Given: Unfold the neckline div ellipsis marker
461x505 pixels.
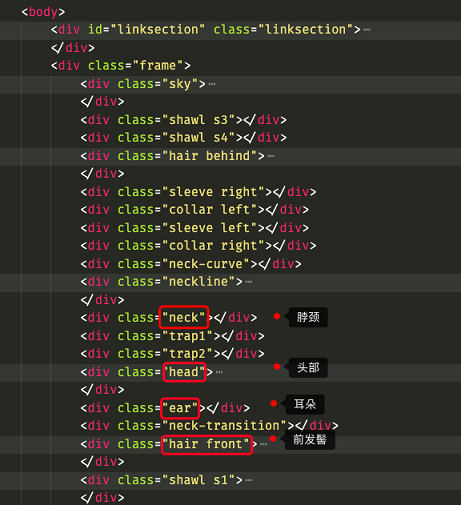Looking at the screenshot, I should tap(249, 282).
